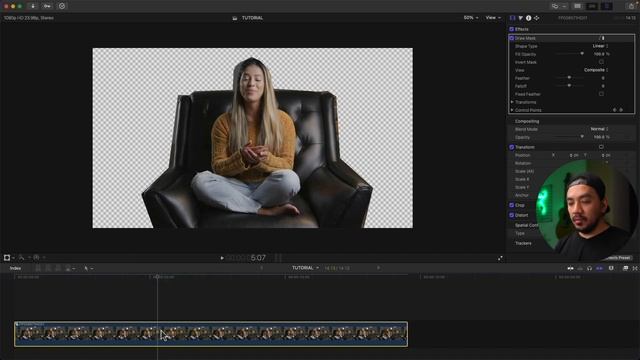640x360 pixels.
Task: Open the transform tool dropdown below viewer
Action: click(9, 258)
